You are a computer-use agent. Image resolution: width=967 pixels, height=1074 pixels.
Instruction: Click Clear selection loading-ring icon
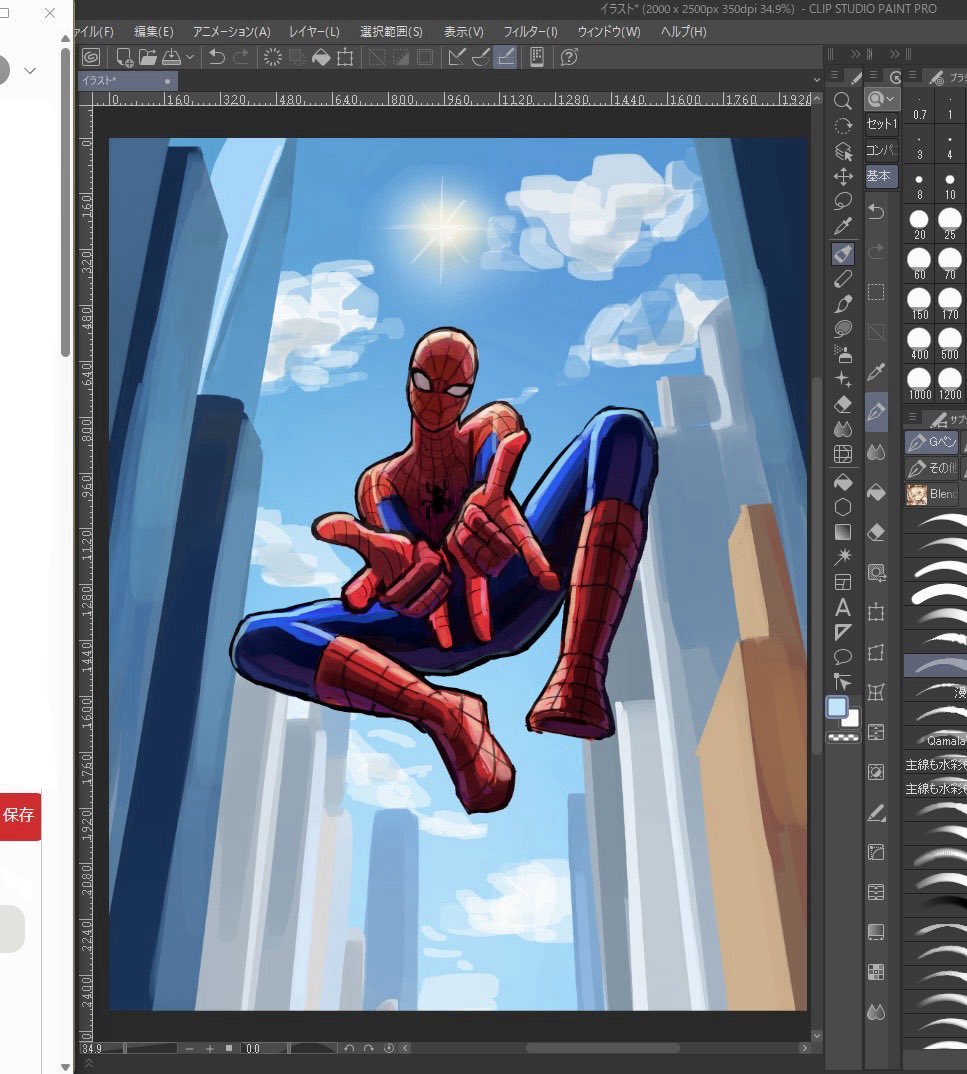click(273, 57)
